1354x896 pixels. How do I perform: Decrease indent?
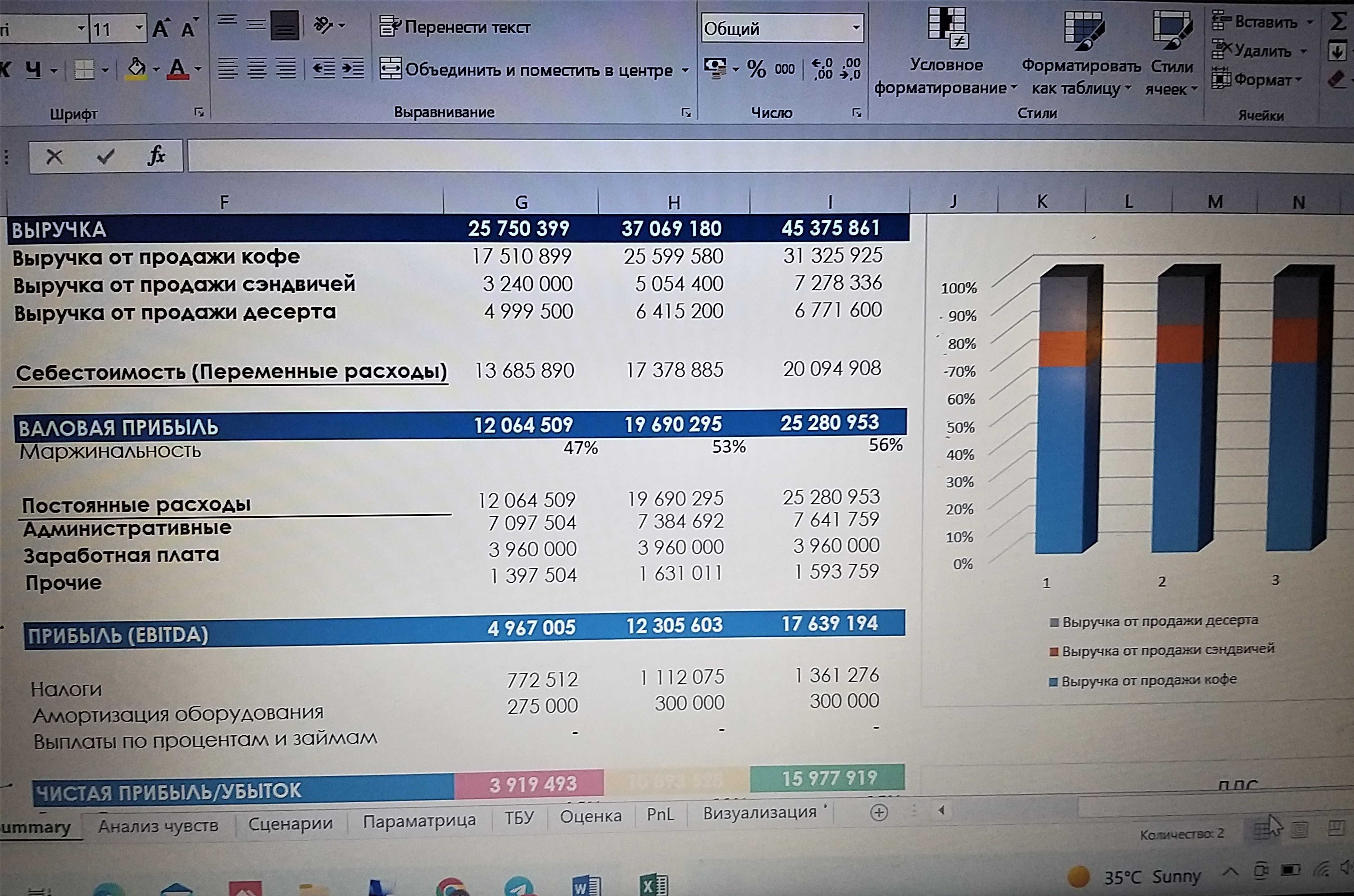point(324,69)
